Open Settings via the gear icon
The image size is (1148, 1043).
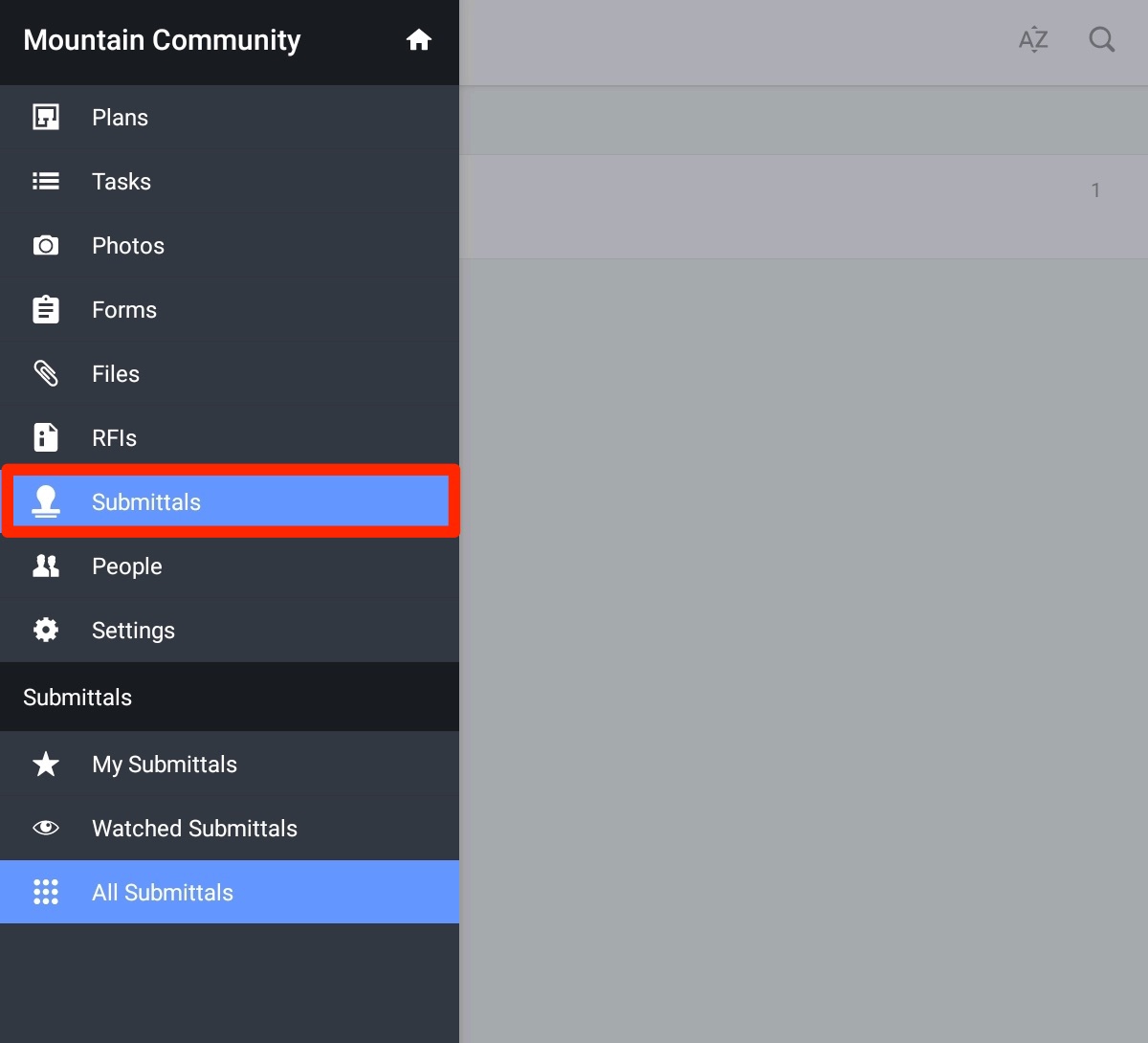pyautogui.click(x=46, y=631)
